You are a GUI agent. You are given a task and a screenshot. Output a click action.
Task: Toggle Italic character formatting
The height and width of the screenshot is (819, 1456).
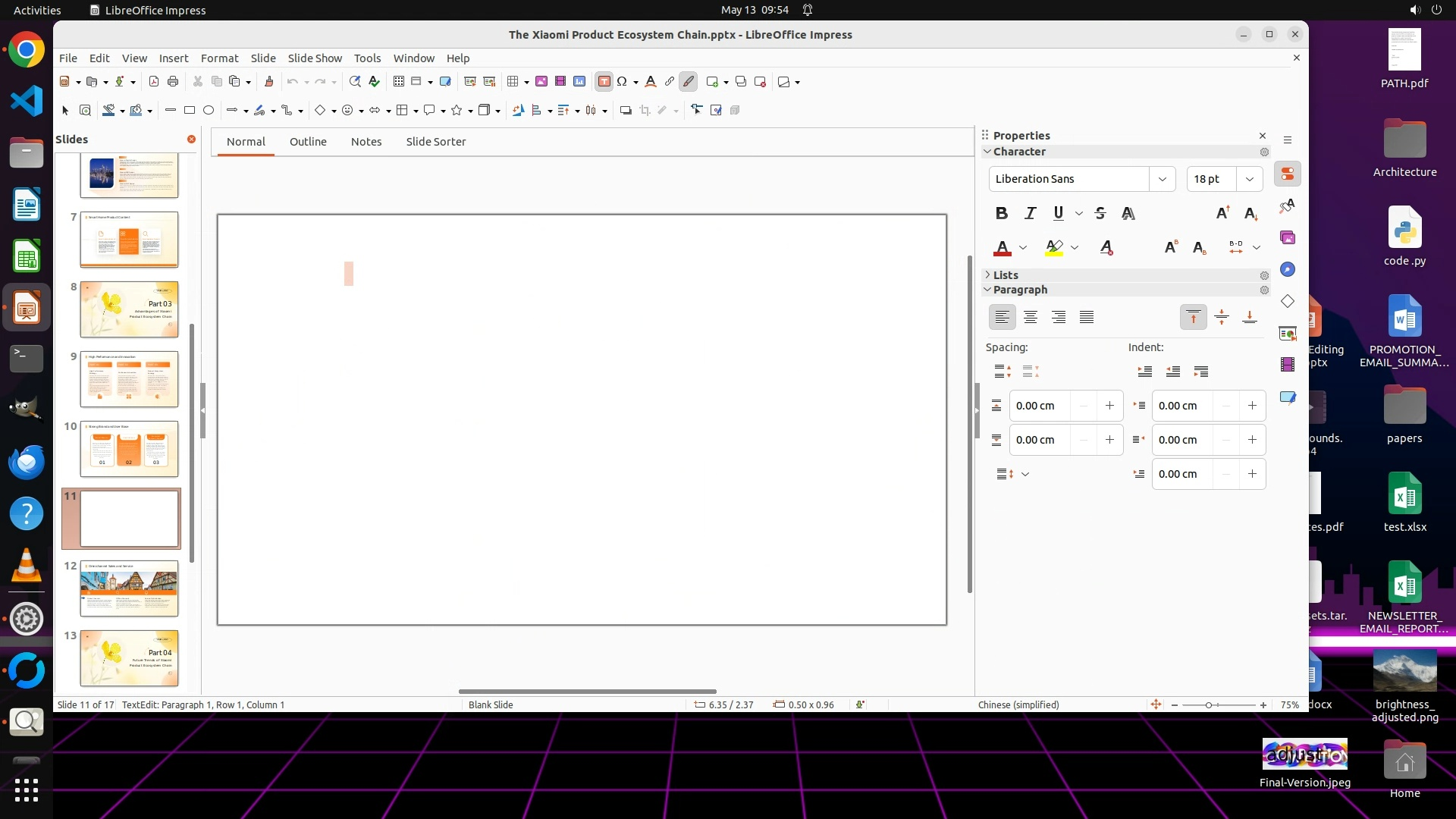point(1030,213)
